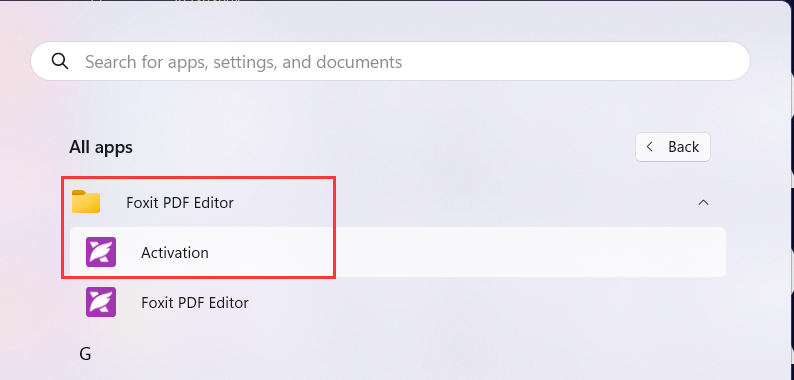Click the Activation app's Foxit icon
The image size is (794, 380).
[x=101, y=252]
